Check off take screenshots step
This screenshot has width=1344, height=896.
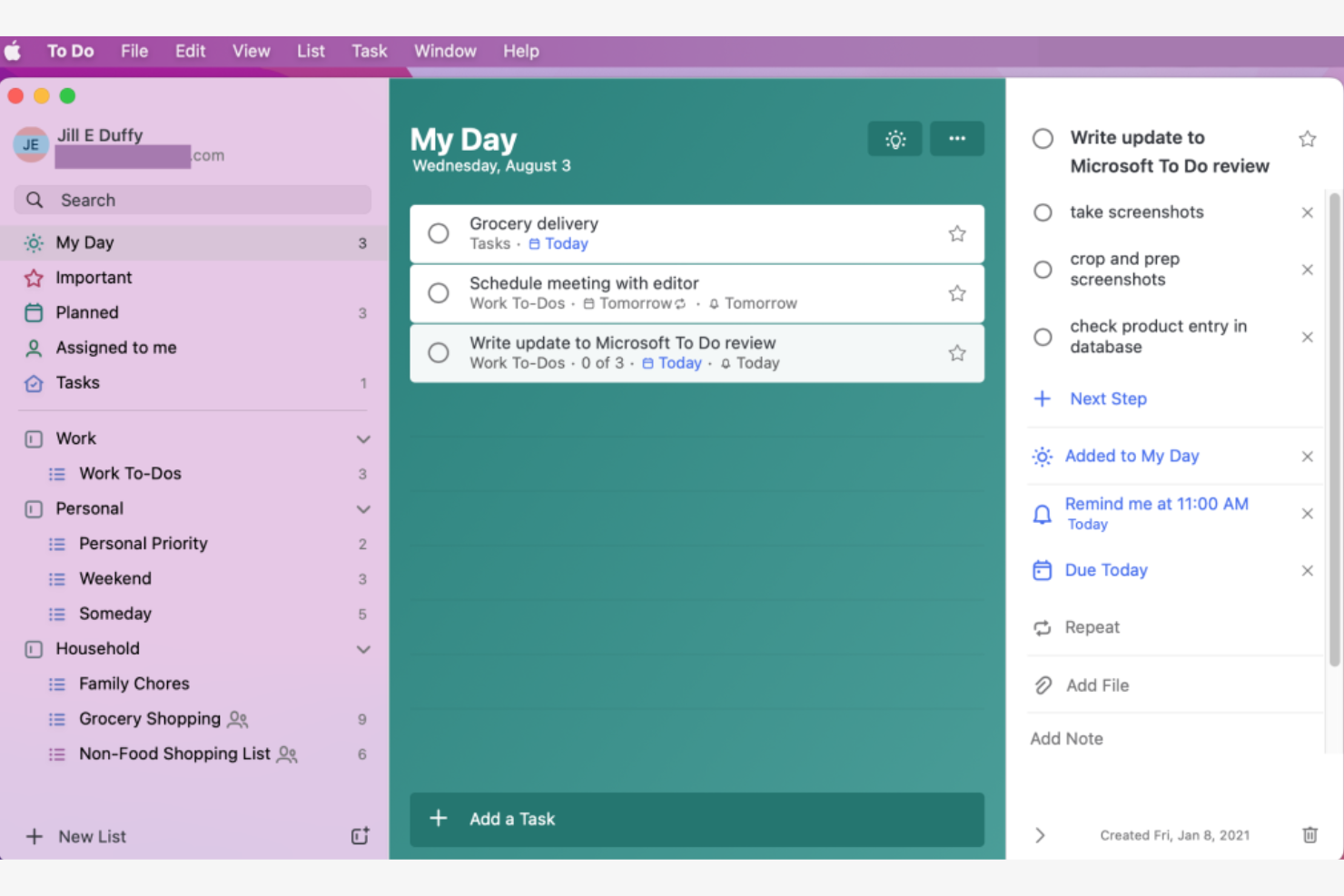(x=1043, y=212)
